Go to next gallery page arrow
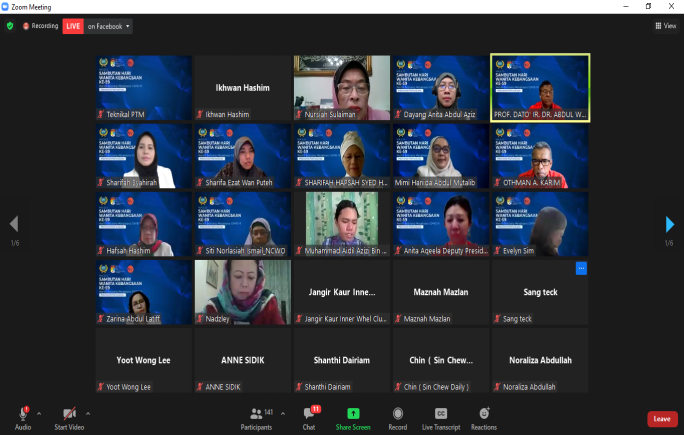Image resolution: width=685 pixels, height=435 pixels. pyautogui.click(x=670, y=224)
